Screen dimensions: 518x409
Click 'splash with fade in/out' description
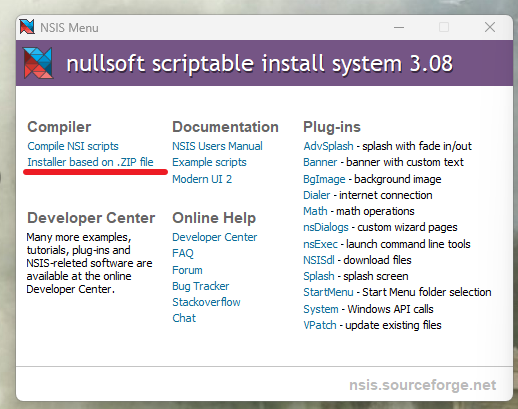click(417, 146)
